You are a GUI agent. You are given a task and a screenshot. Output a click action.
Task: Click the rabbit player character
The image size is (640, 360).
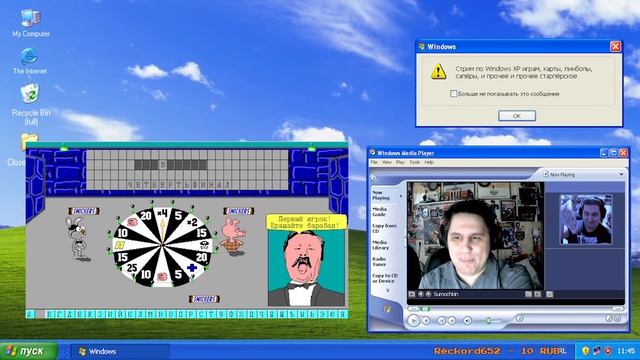tap(77, 239)
